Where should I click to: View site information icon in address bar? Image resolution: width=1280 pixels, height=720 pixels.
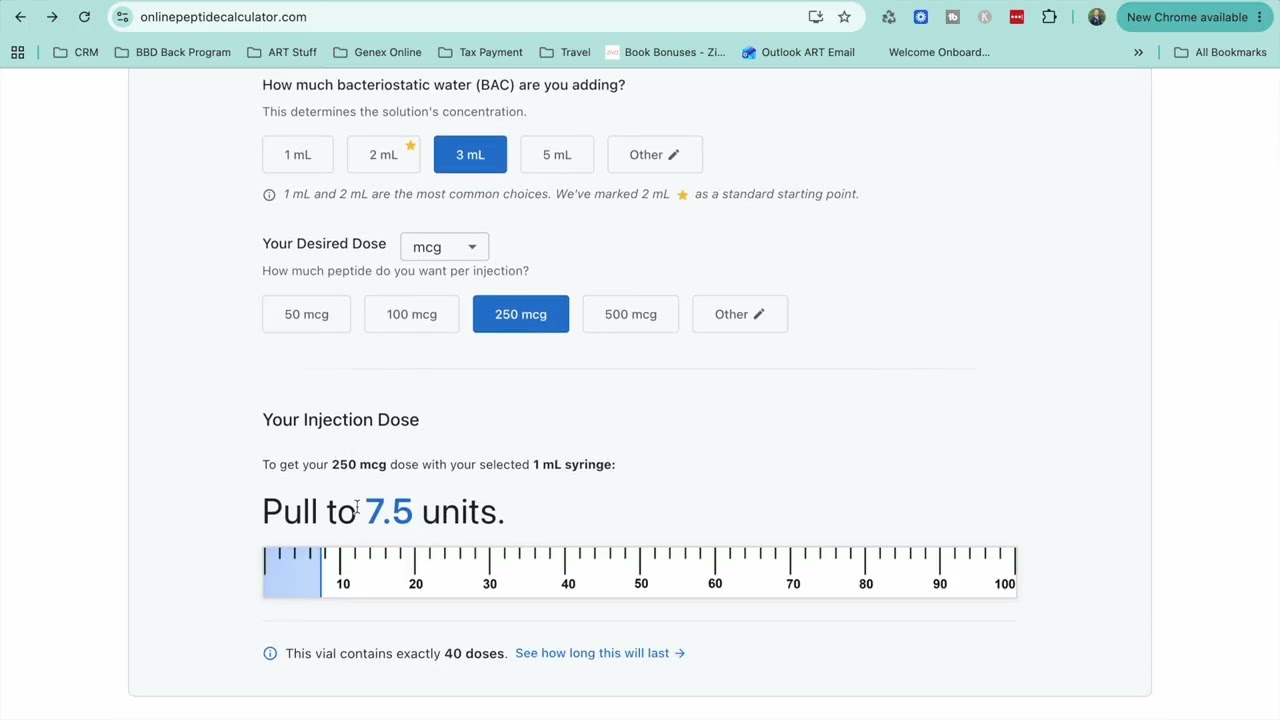coord(122,17)
